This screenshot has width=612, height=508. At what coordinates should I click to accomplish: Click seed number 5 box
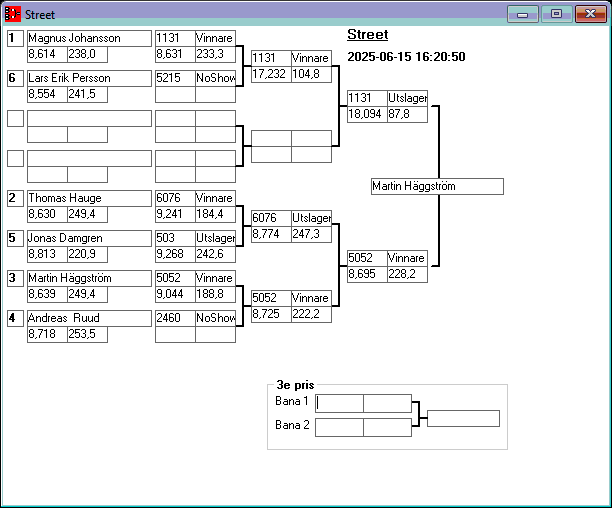point(15,238)
